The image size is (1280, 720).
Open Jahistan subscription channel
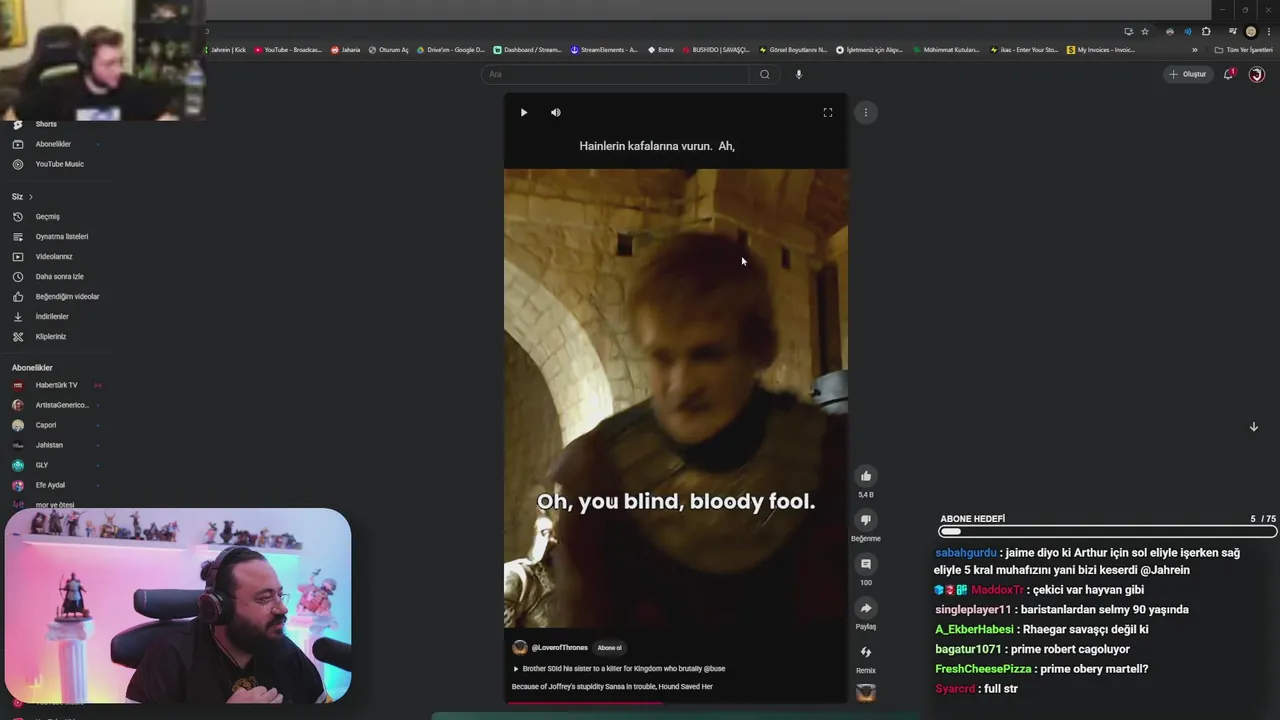[x=55, y=445]
